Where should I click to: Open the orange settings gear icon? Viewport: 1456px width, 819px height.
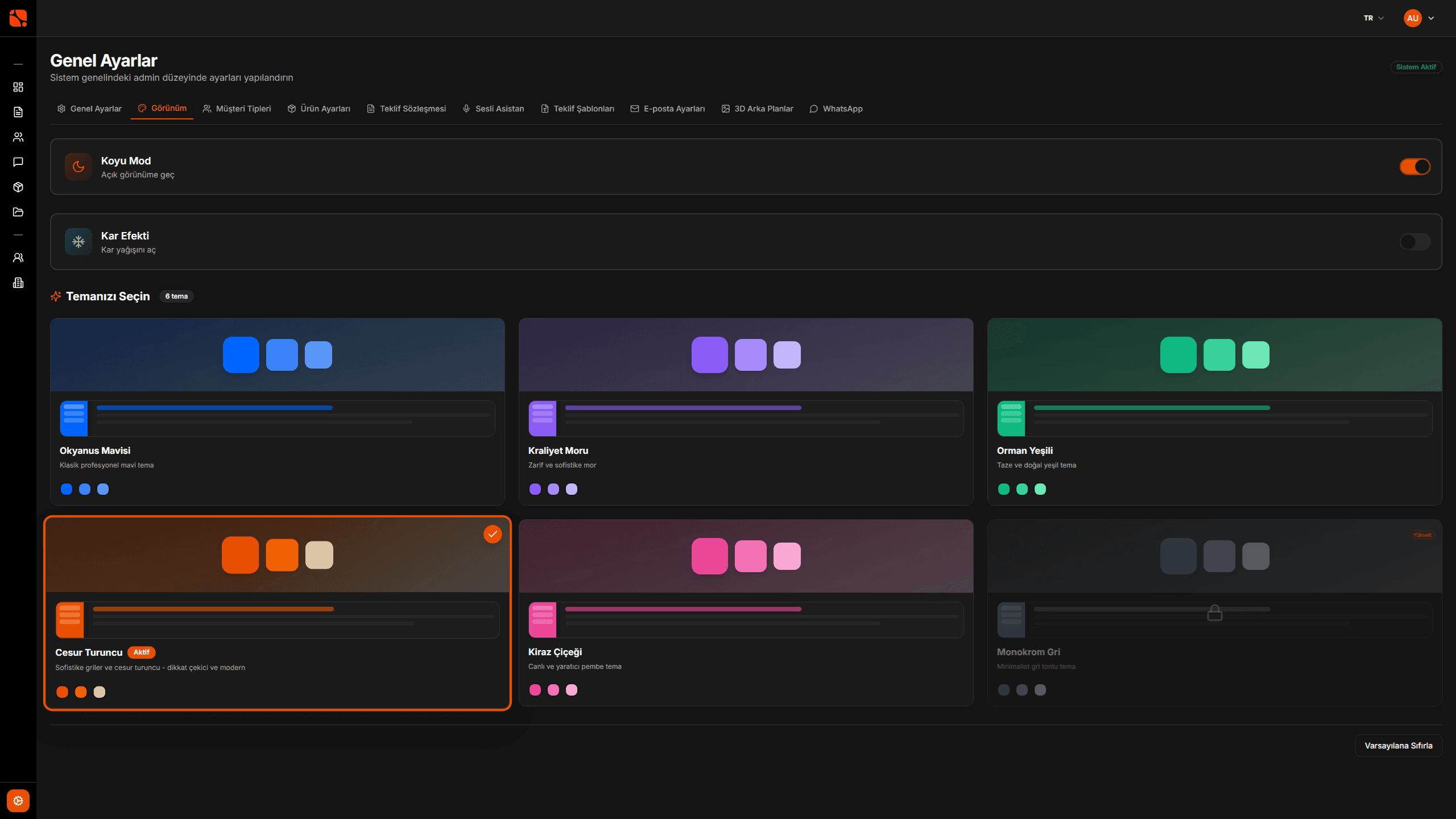coord(18,801)
